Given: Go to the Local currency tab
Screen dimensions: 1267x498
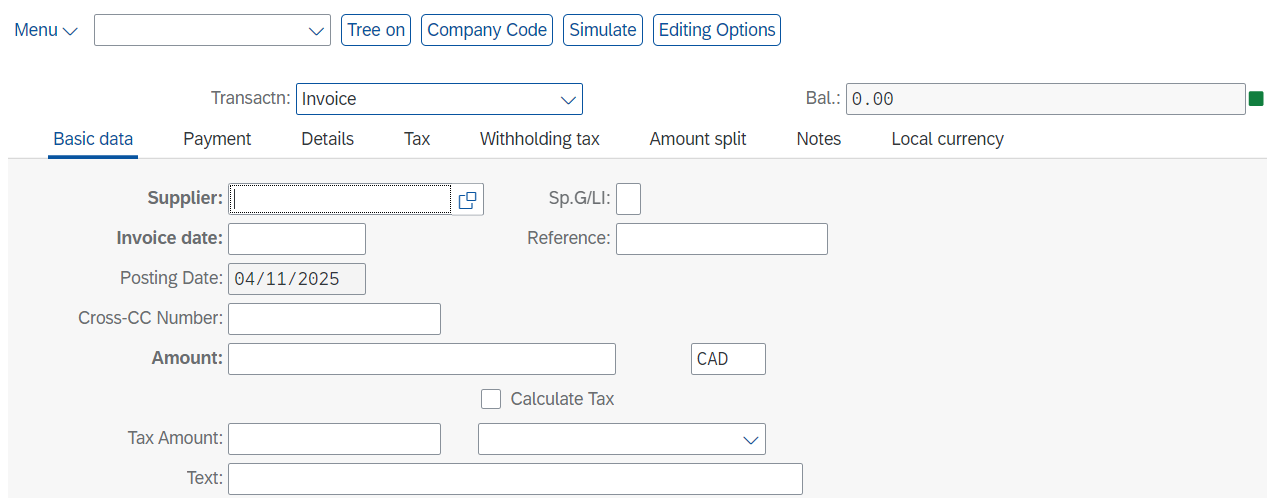Looking at the screenshot, I should click(x=948, y=139).
